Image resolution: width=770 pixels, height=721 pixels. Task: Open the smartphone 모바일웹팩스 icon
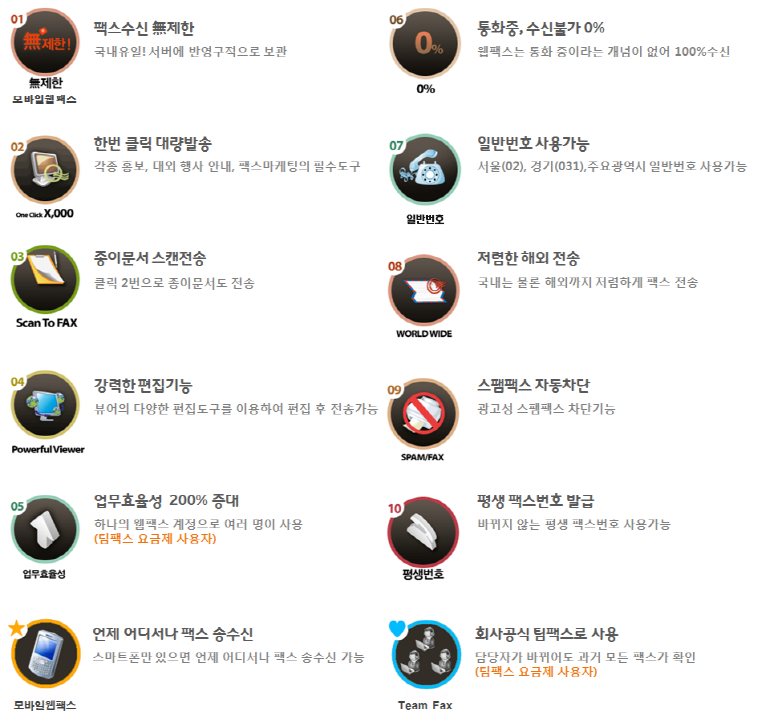point(45,654)
